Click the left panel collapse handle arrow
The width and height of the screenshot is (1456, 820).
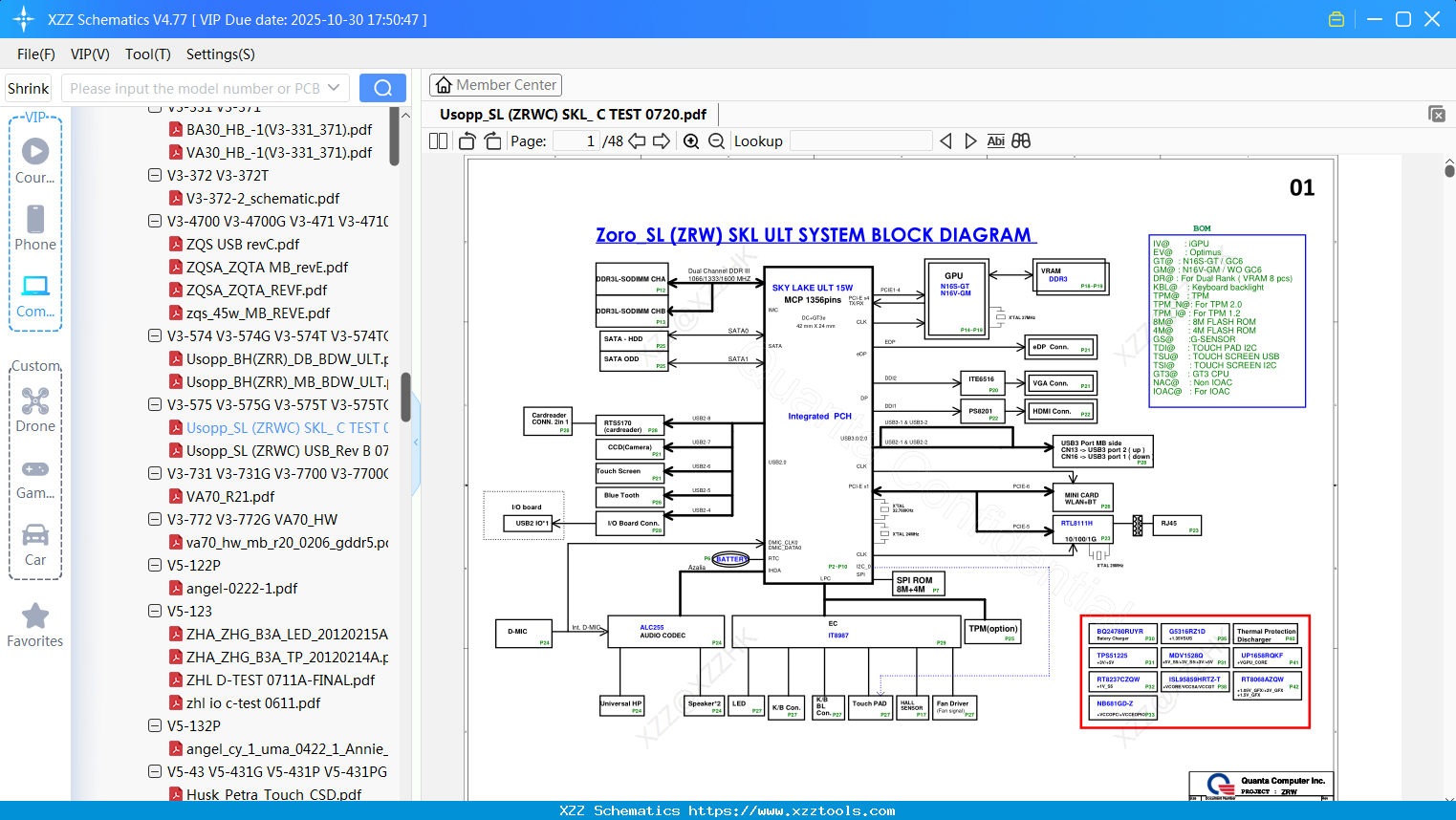[416, 442]
